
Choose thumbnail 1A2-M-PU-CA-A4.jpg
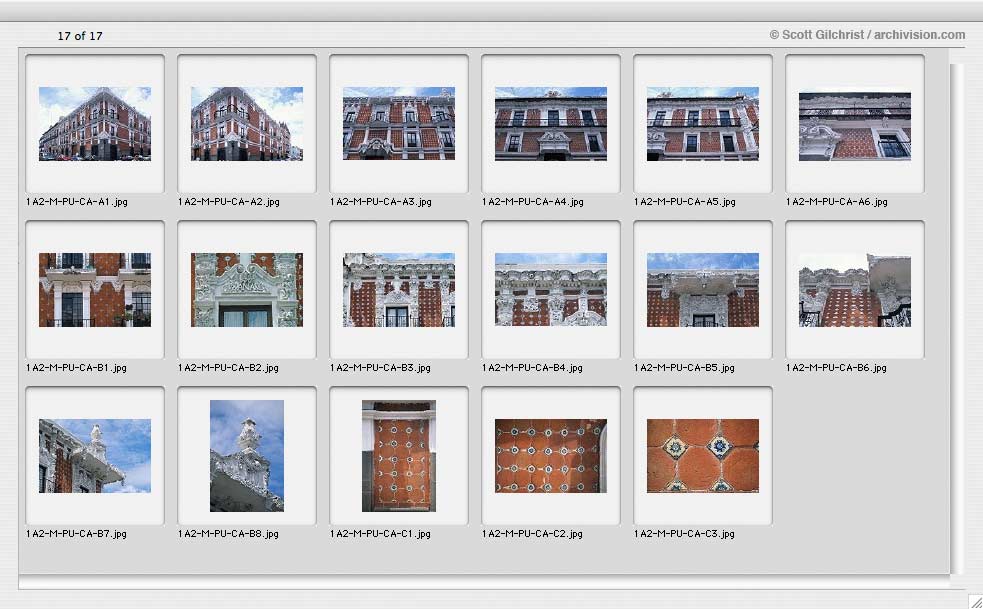tap(551, 124)
